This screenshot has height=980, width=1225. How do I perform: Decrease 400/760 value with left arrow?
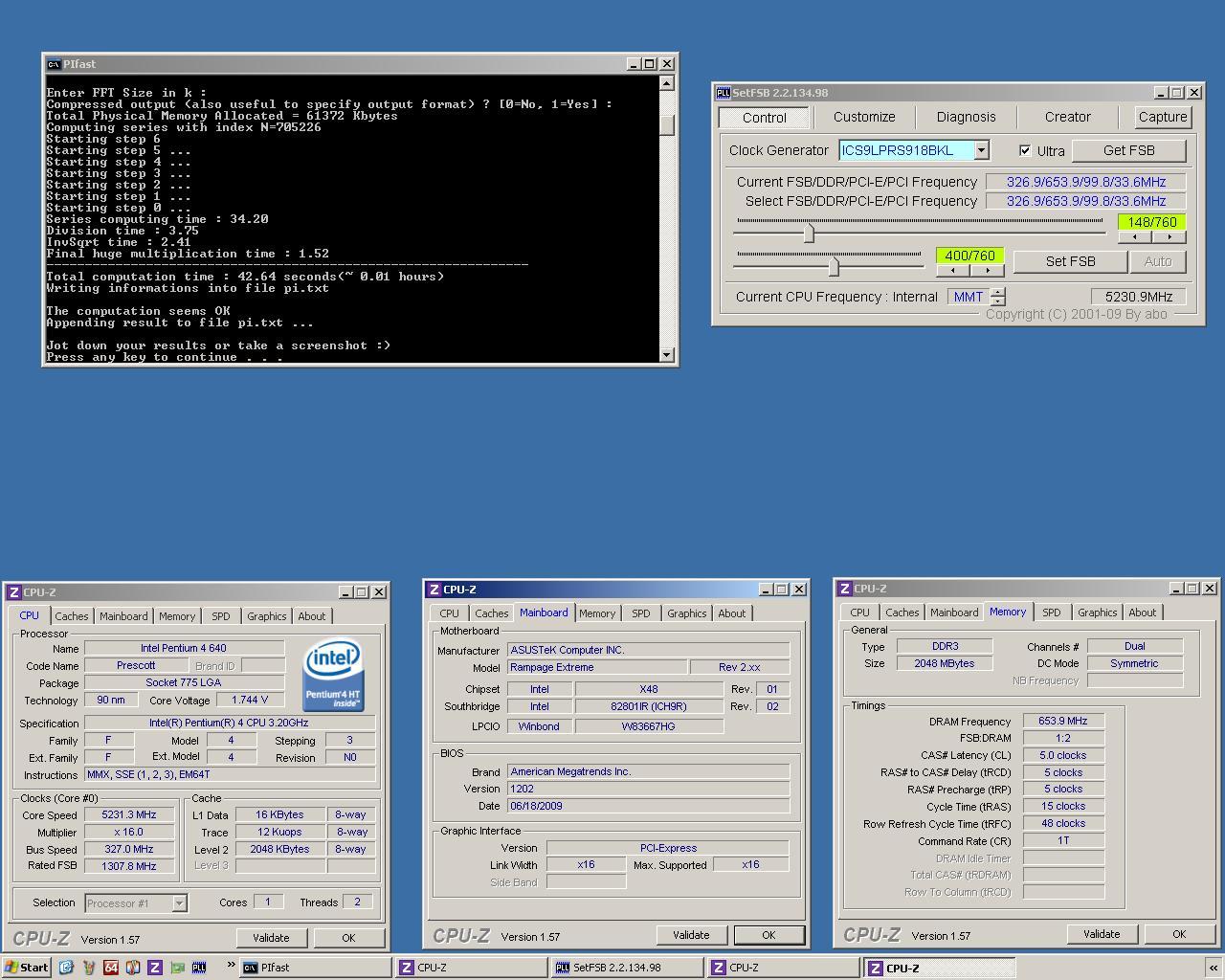pyautogui.click(x=953, y=271)
